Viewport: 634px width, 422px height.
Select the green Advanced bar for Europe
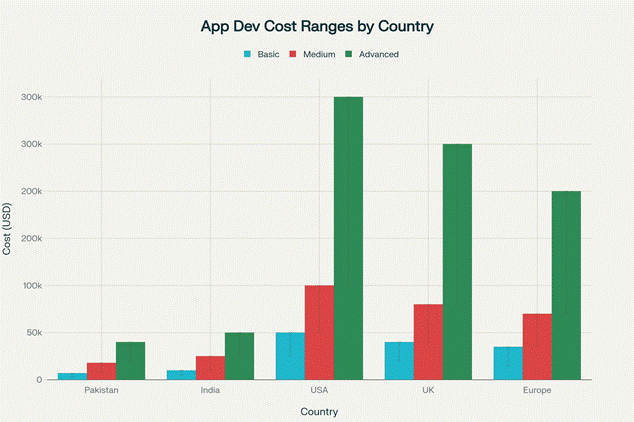(566, 285)
